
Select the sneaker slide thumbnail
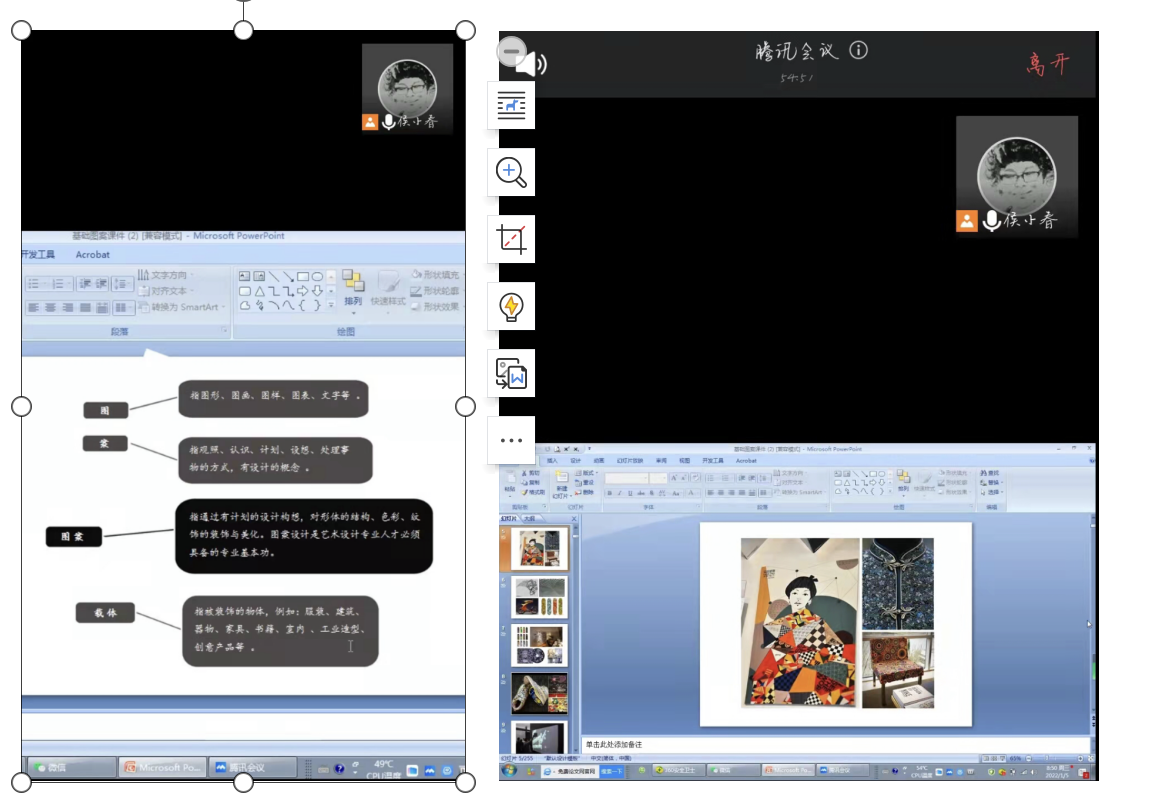pyautogui.click(x=539, y=692)
